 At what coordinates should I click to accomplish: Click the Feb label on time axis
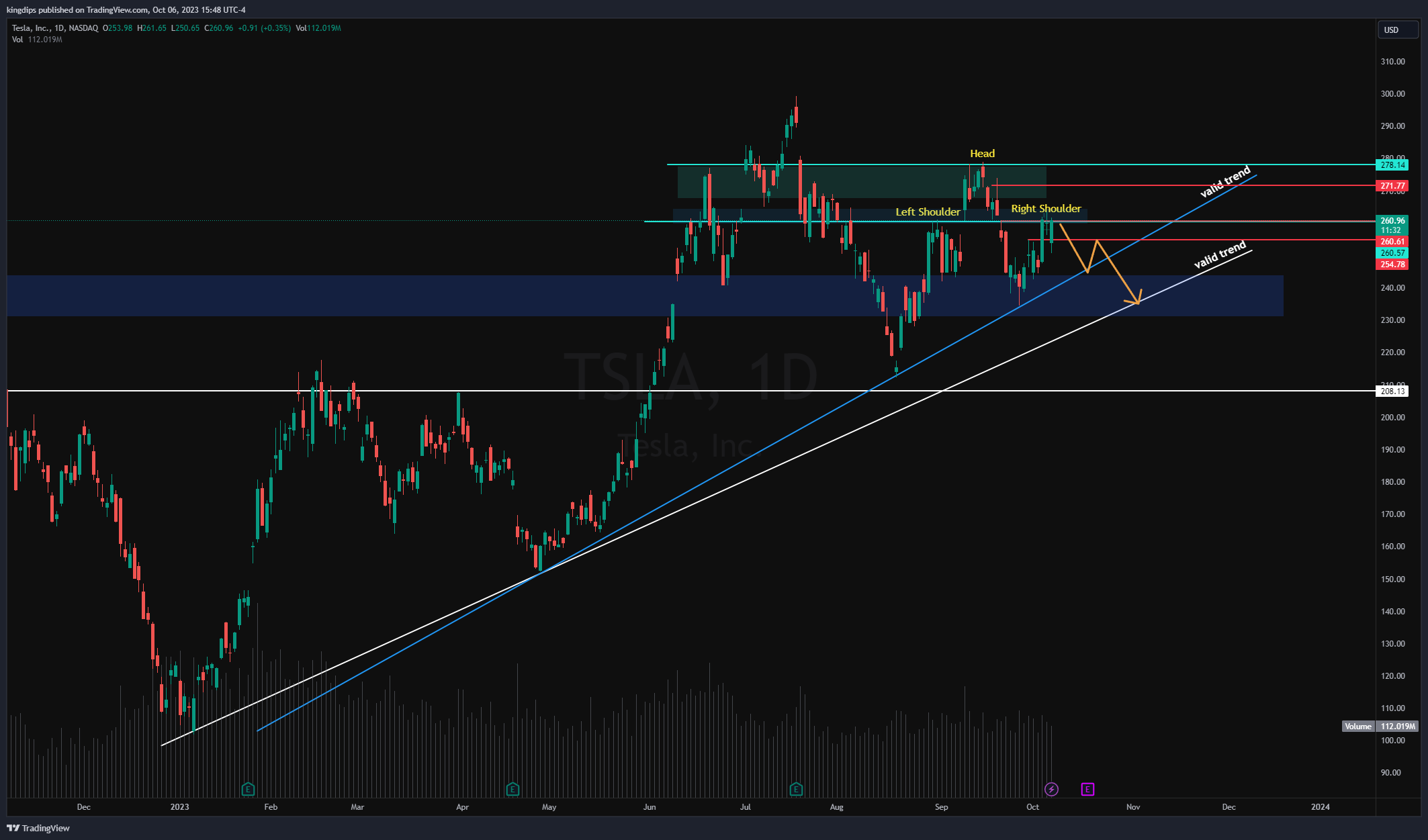click(x=271, y=807)
